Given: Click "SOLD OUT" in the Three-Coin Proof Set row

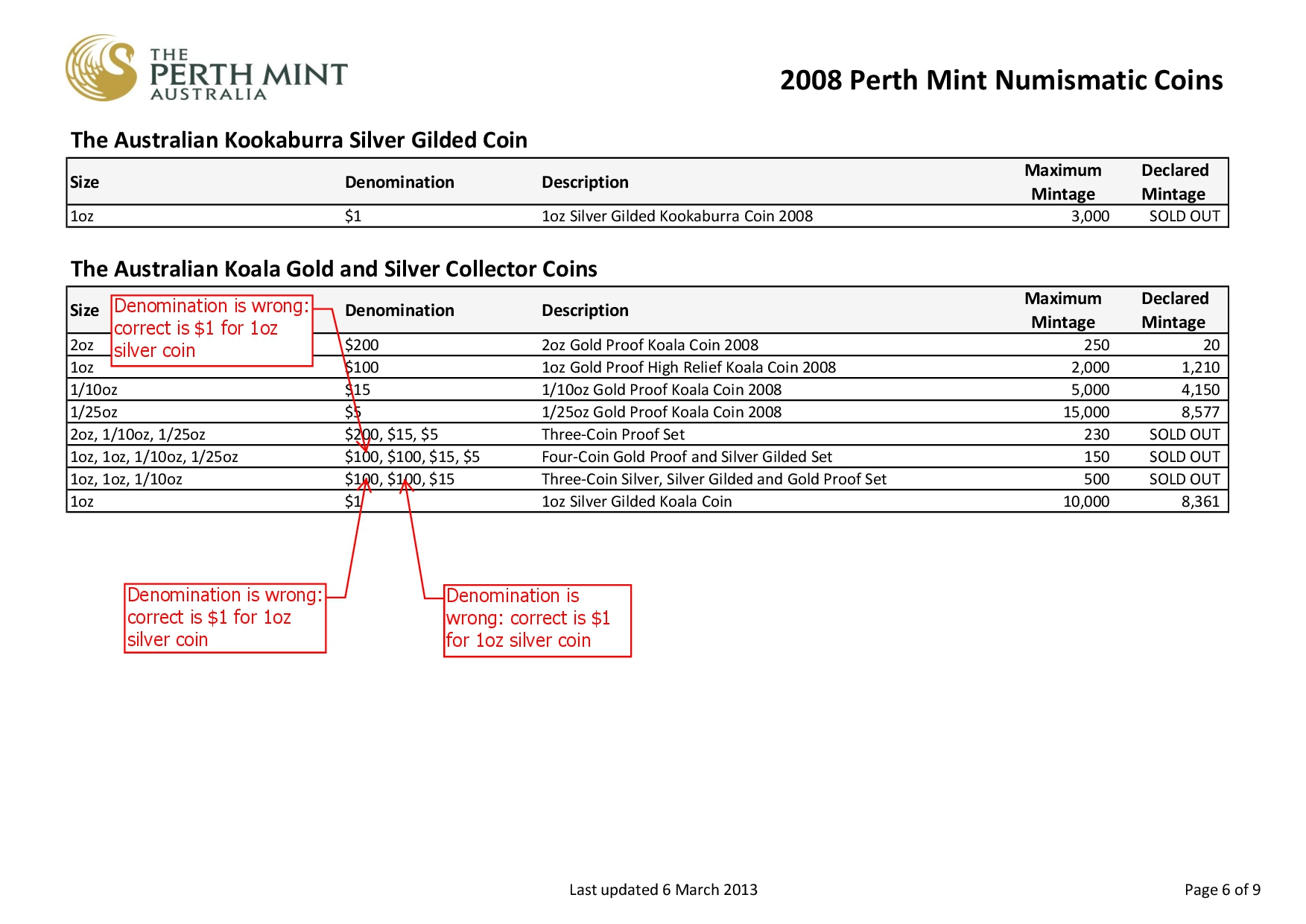Looking at the screenshot, I should click(1185, 434).
